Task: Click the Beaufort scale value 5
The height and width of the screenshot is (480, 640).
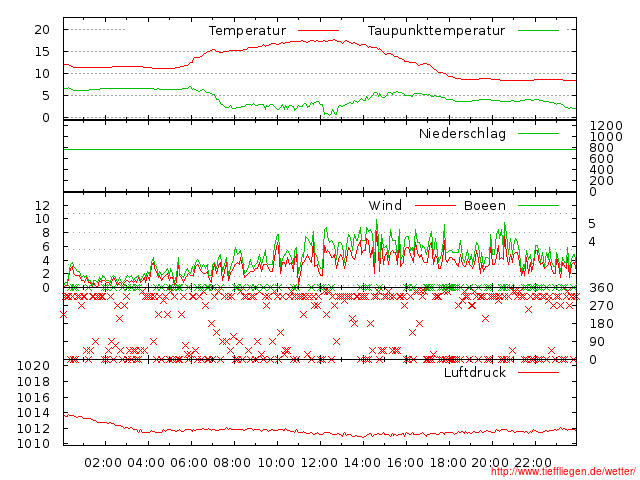Action: click(x=592, y=224)
